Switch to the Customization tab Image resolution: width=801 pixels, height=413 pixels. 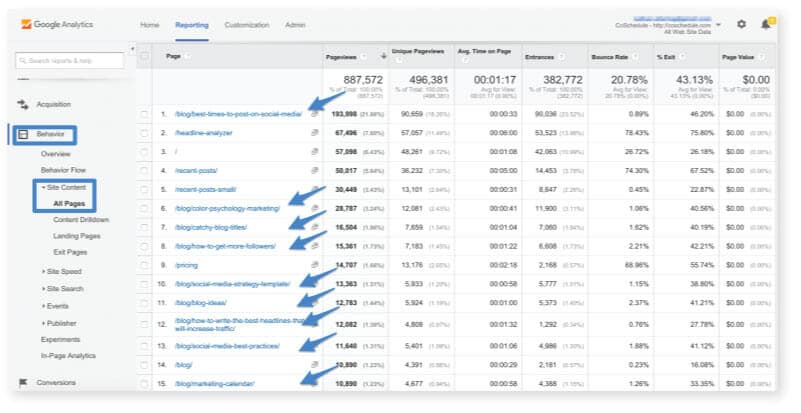(246, 24)
